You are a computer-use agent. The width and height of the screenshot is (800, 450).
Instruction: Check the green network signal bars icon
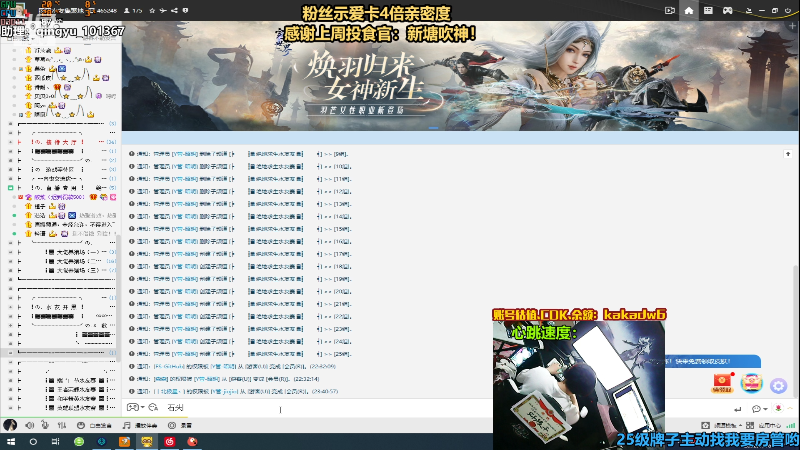tap(791, 425)
